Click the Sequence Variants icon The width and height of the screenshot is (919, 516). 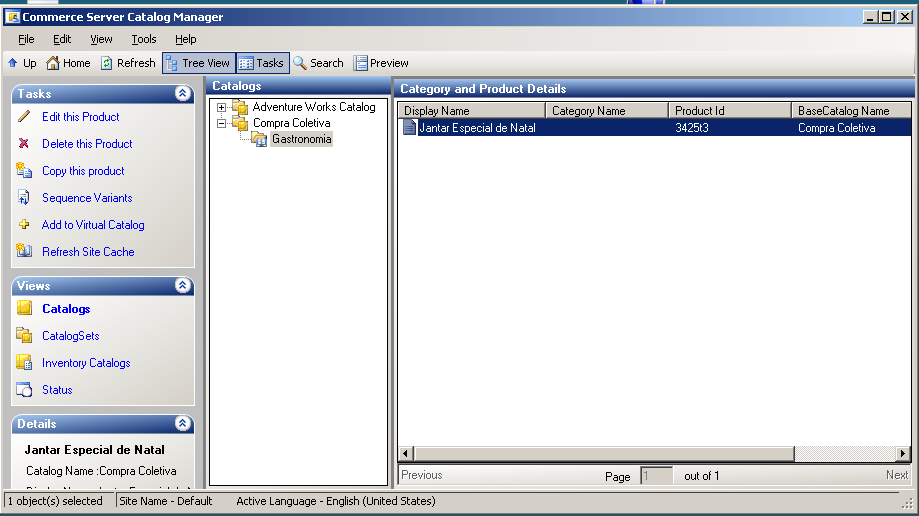(24, 197)
